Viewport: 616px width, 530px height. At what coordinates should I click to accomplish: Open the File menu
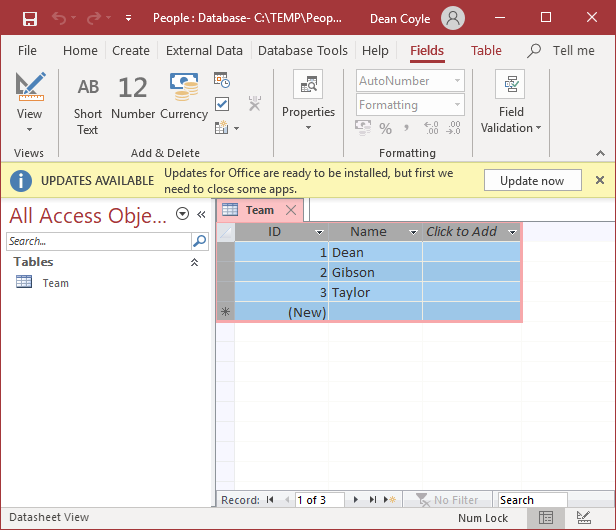pyautogui.click(x=27, y=51)
